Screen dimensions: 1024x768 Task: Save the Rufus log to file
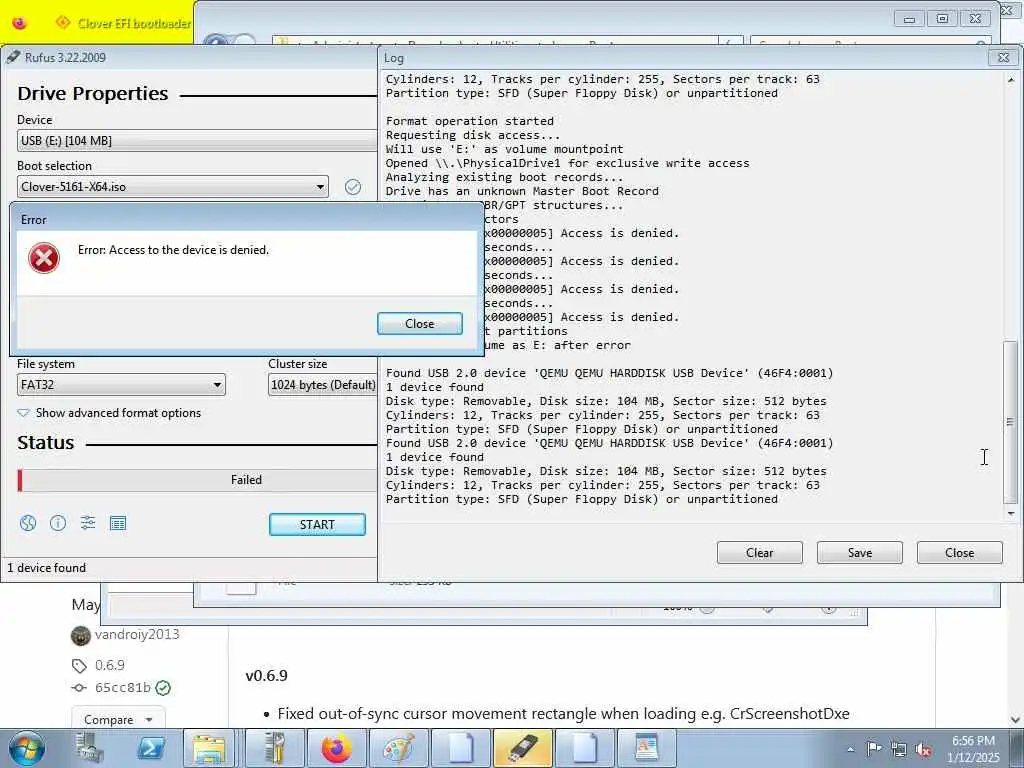click(x=859, y=552)
